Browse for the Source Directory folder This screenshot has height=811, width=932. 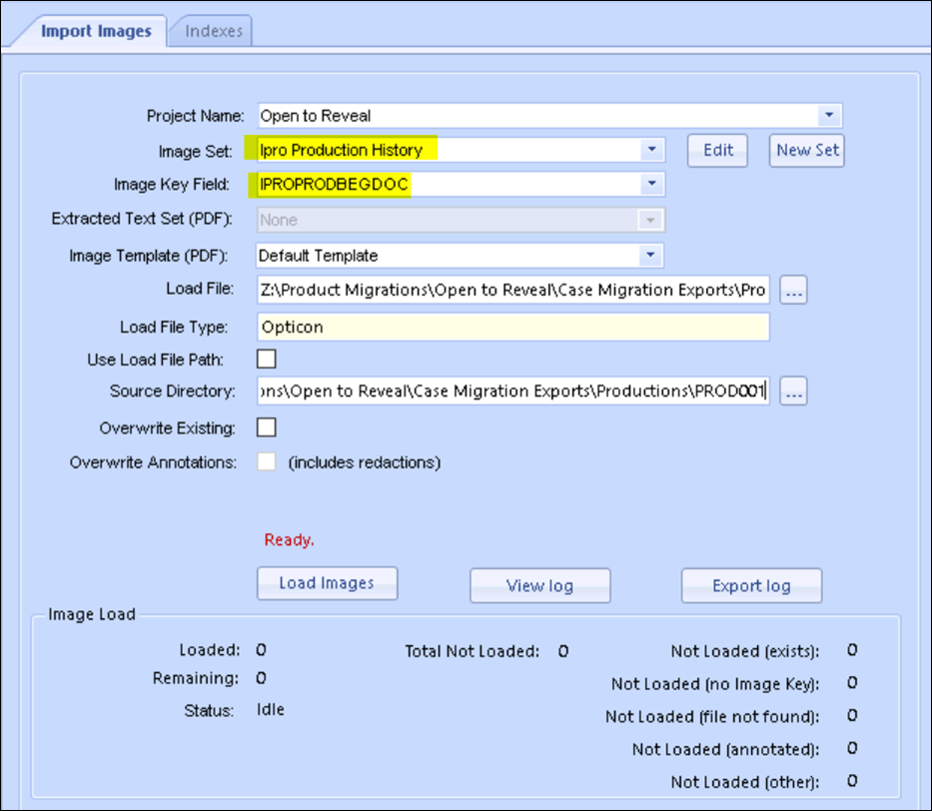(x=792, y=392)
